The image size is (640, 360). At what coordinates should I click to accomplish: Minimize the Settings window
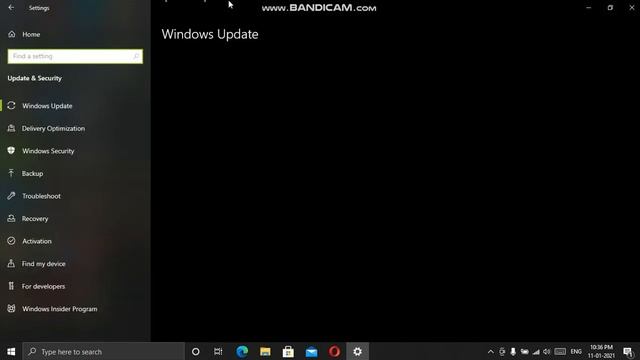(x=589, y=8)
